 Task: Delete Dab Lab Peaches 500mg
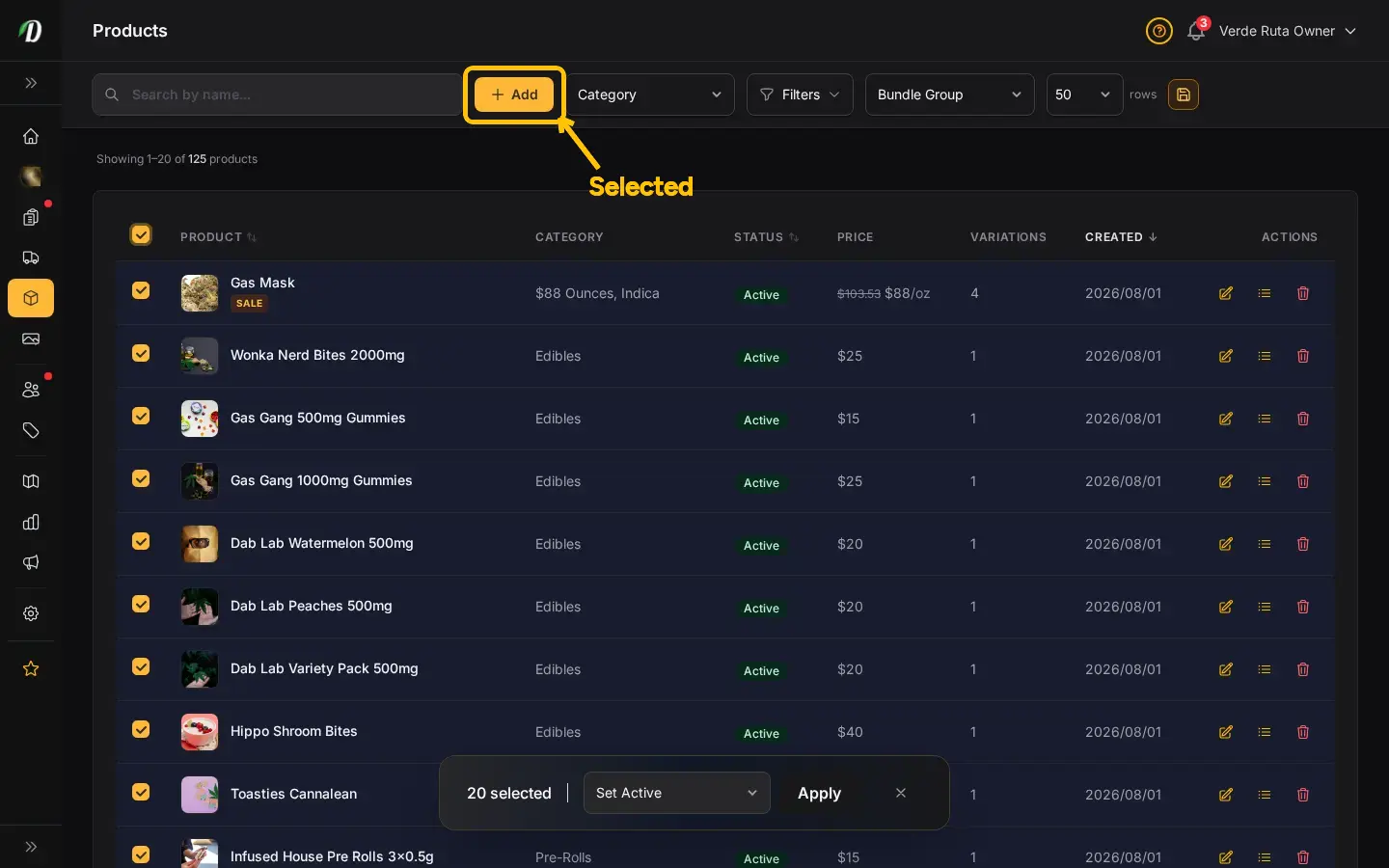1303,607
